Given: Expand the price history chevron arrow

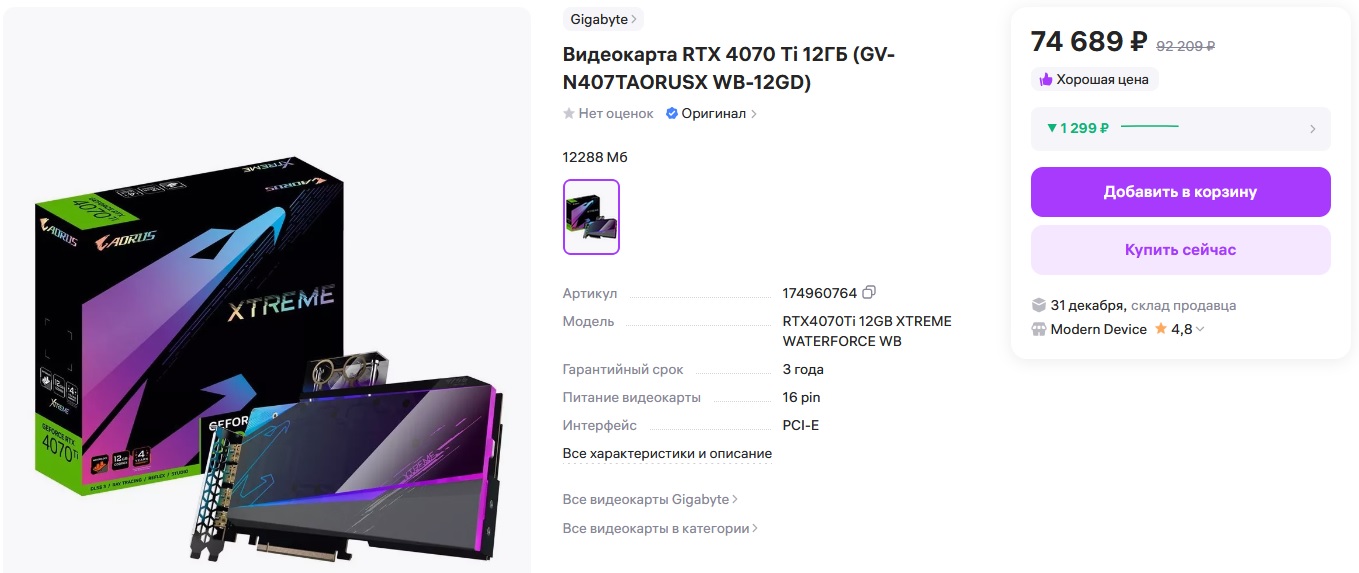Looking at the screenshot, I should [x=1312, y=129].
